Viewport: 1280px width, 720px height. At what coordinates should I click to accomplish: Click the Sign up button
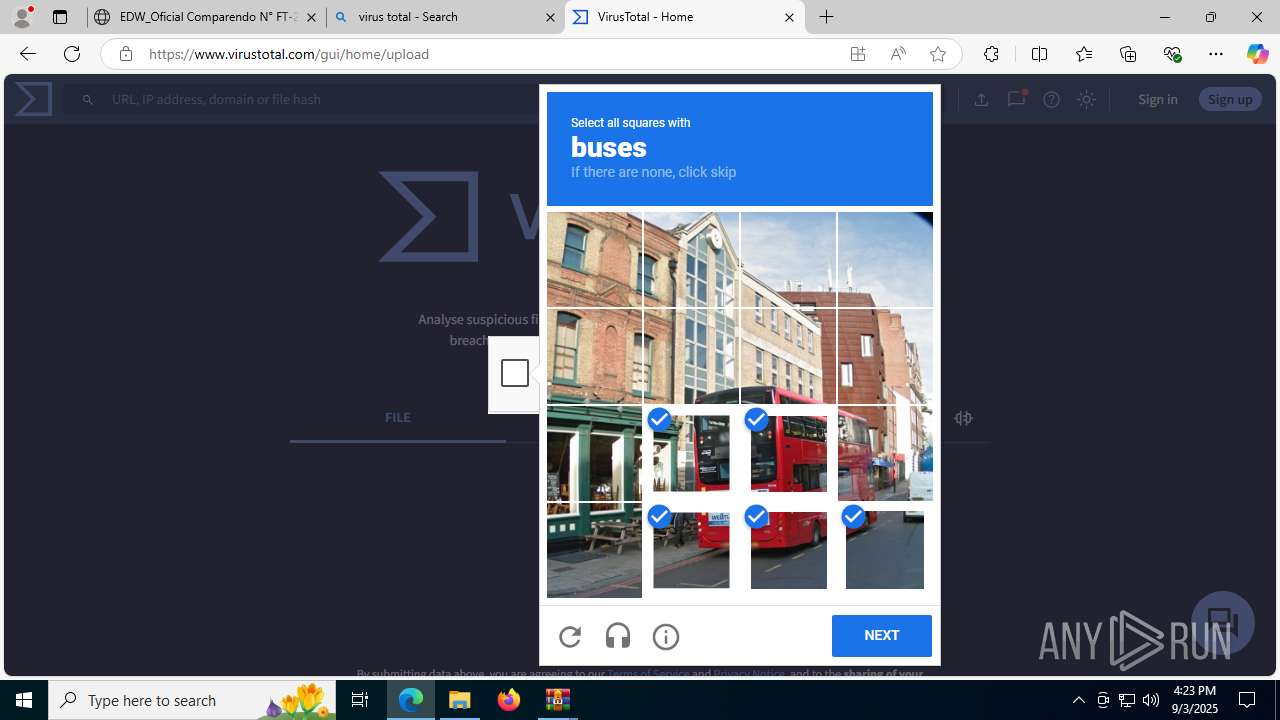click(1230, 99)
